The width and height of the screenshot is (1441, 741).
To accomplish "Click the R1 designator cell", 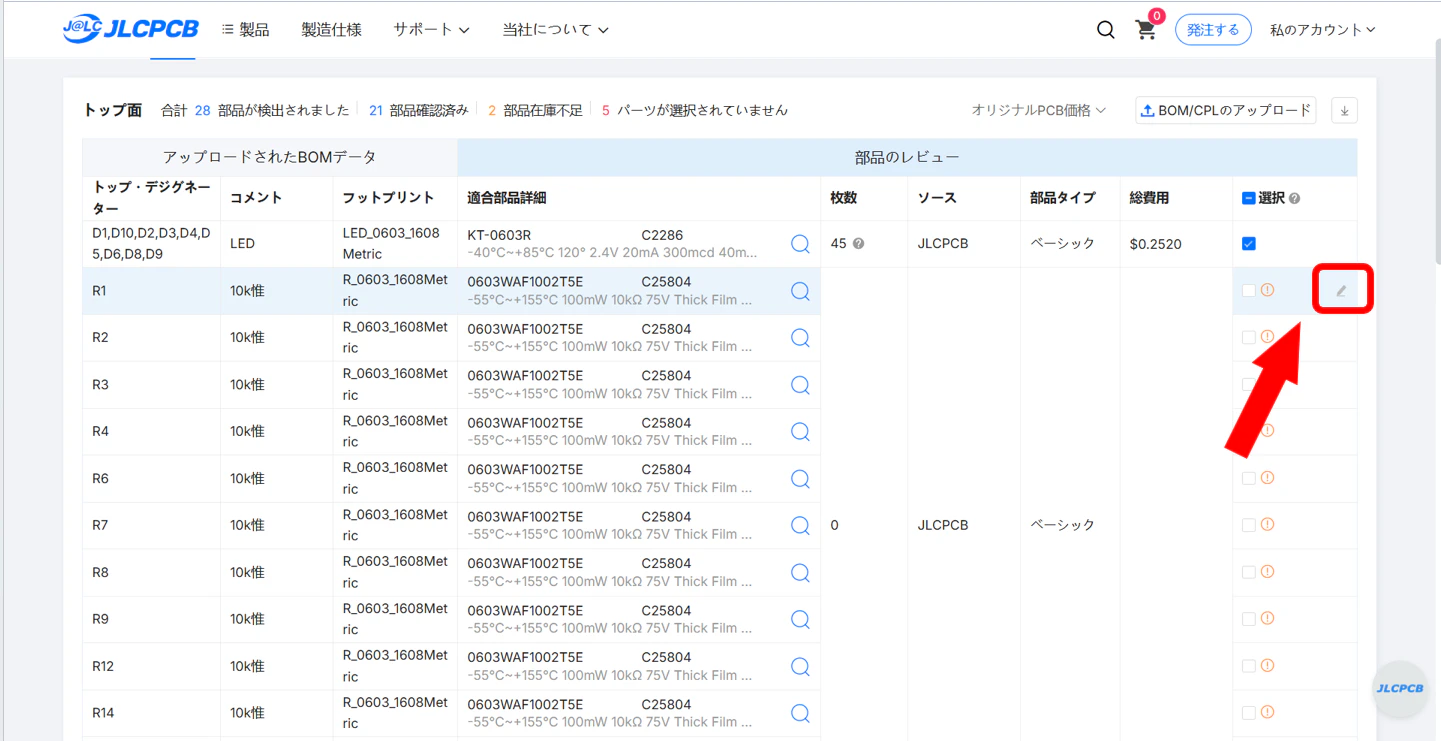I will click(151, 291).
